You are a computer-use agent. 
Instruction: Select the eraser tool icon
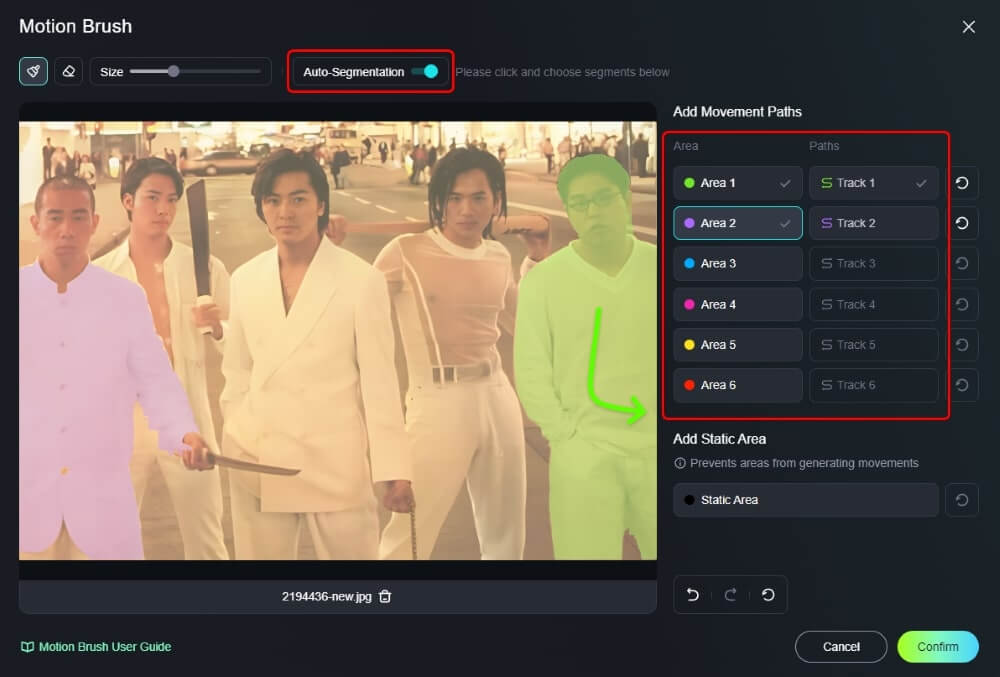tap(68, 71)
